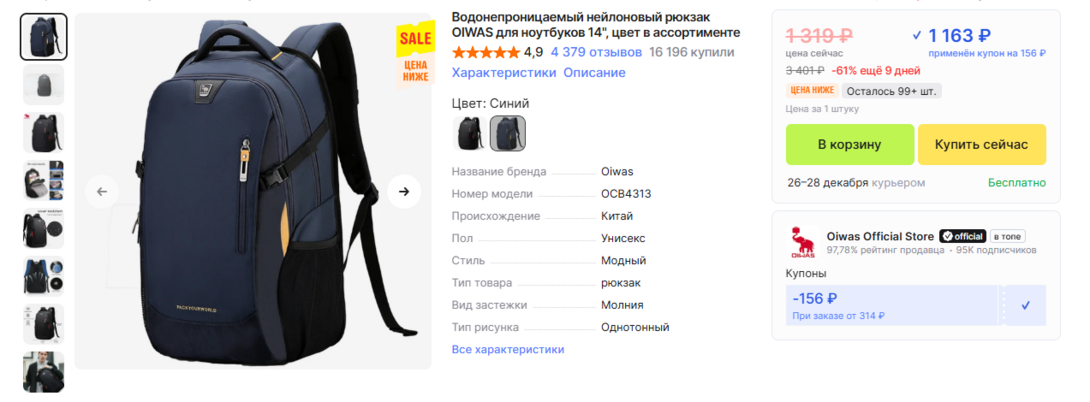
Task: Add item with В корзину button
Action: 849,145
